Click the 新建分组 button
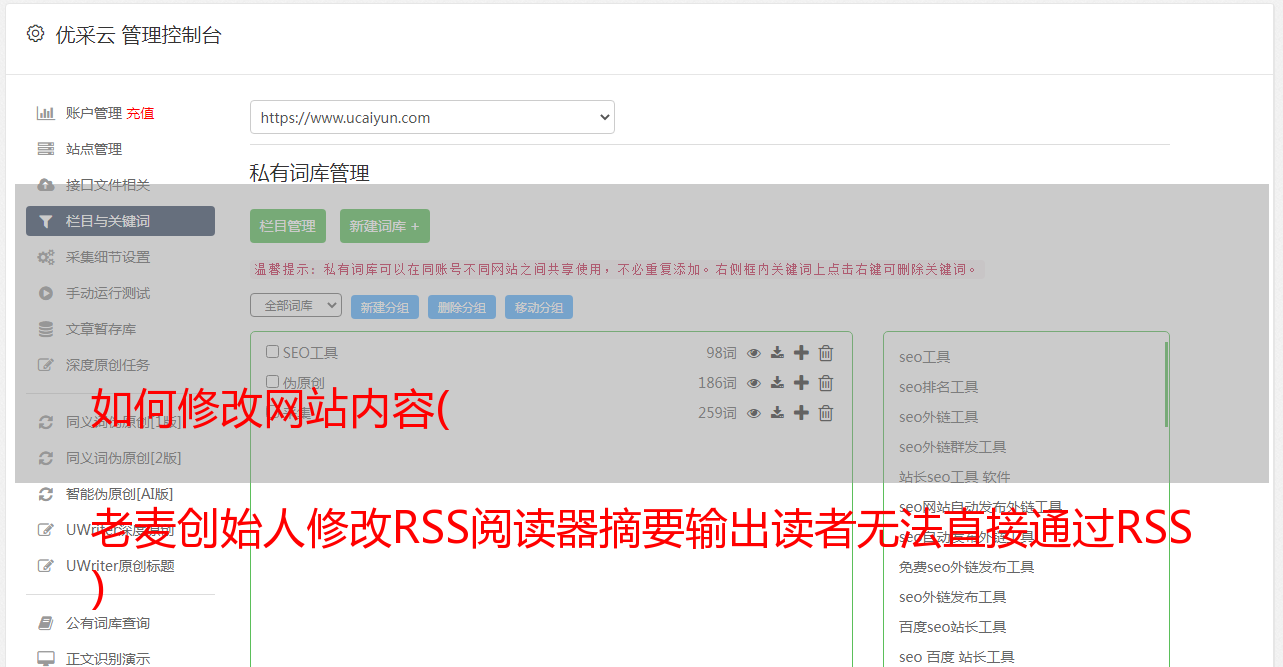This screenshot has width=1283, height=667. pos(385,307)
